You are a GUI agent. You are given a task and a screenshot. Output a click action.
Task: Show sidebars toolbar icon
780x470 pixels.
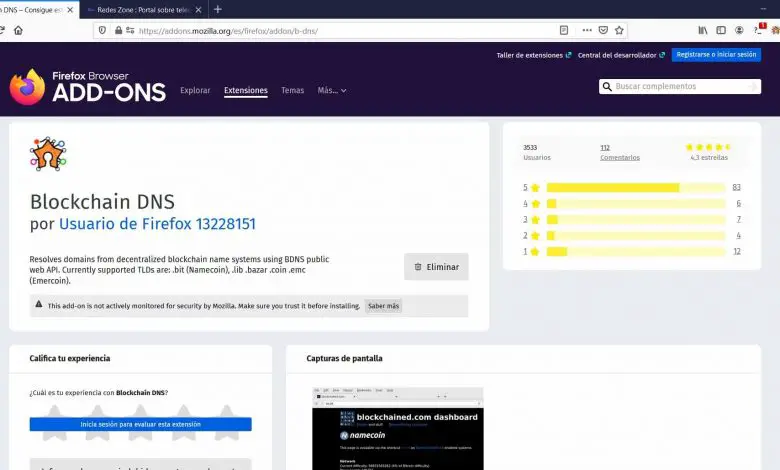click(721, 30)
